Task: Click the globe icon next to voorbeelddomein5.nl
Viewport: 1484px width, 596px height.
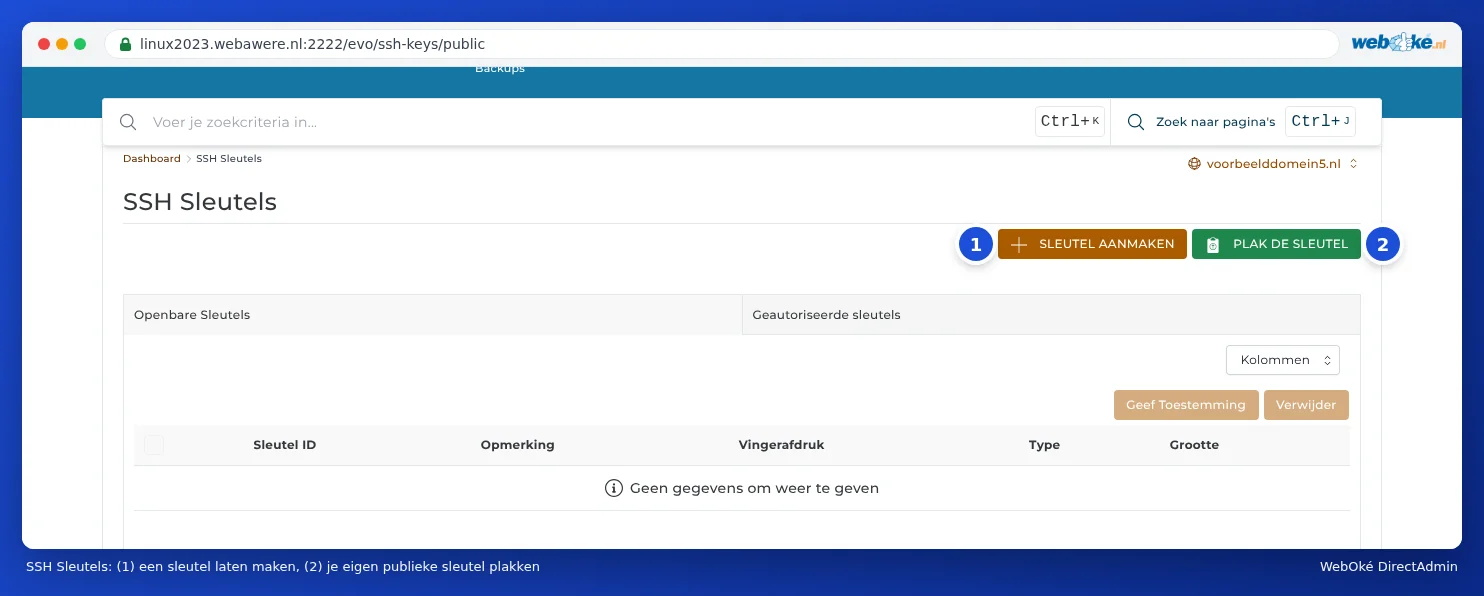Action: tap(1194, 164)
